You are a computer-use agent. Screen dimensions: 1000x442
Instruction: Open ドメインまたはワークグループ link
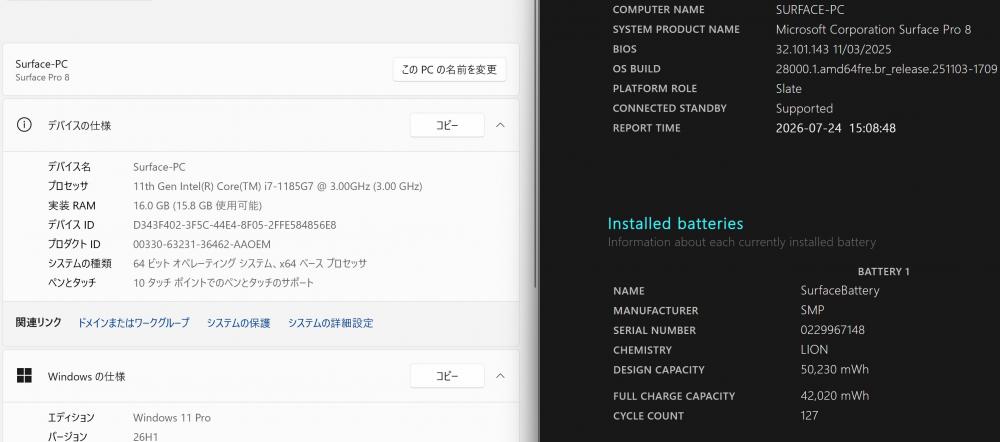click(133, 323)
